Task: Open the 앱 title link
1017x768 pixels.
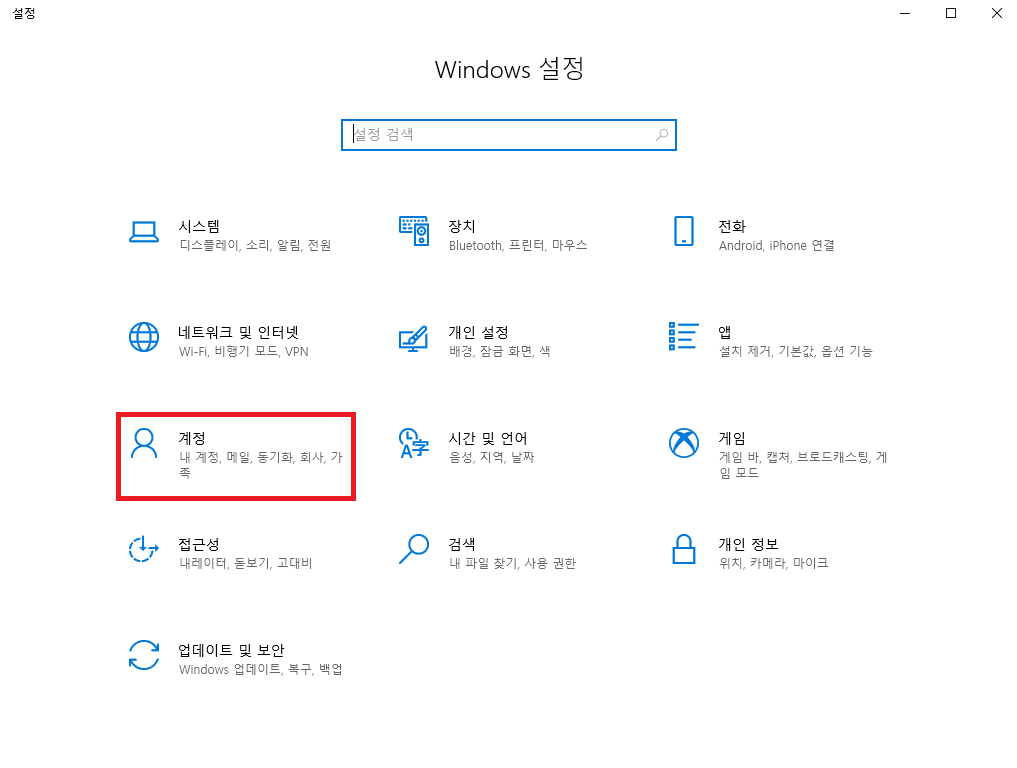Action: 724,332
